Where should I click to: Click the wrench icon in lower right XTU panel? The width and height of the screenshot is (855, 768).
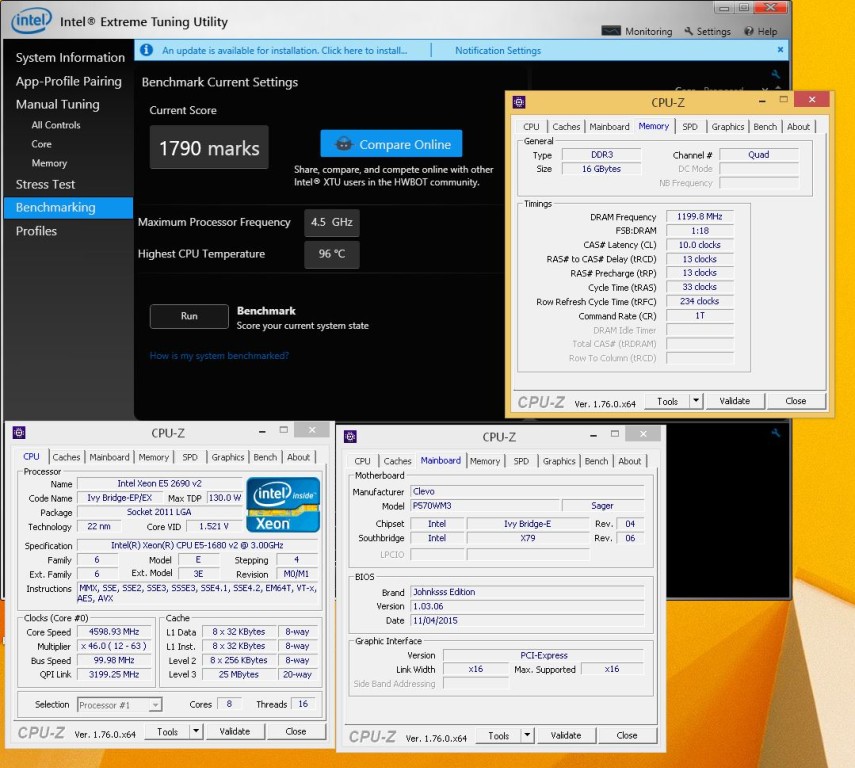pyautogui.click(x=775, y=433)
